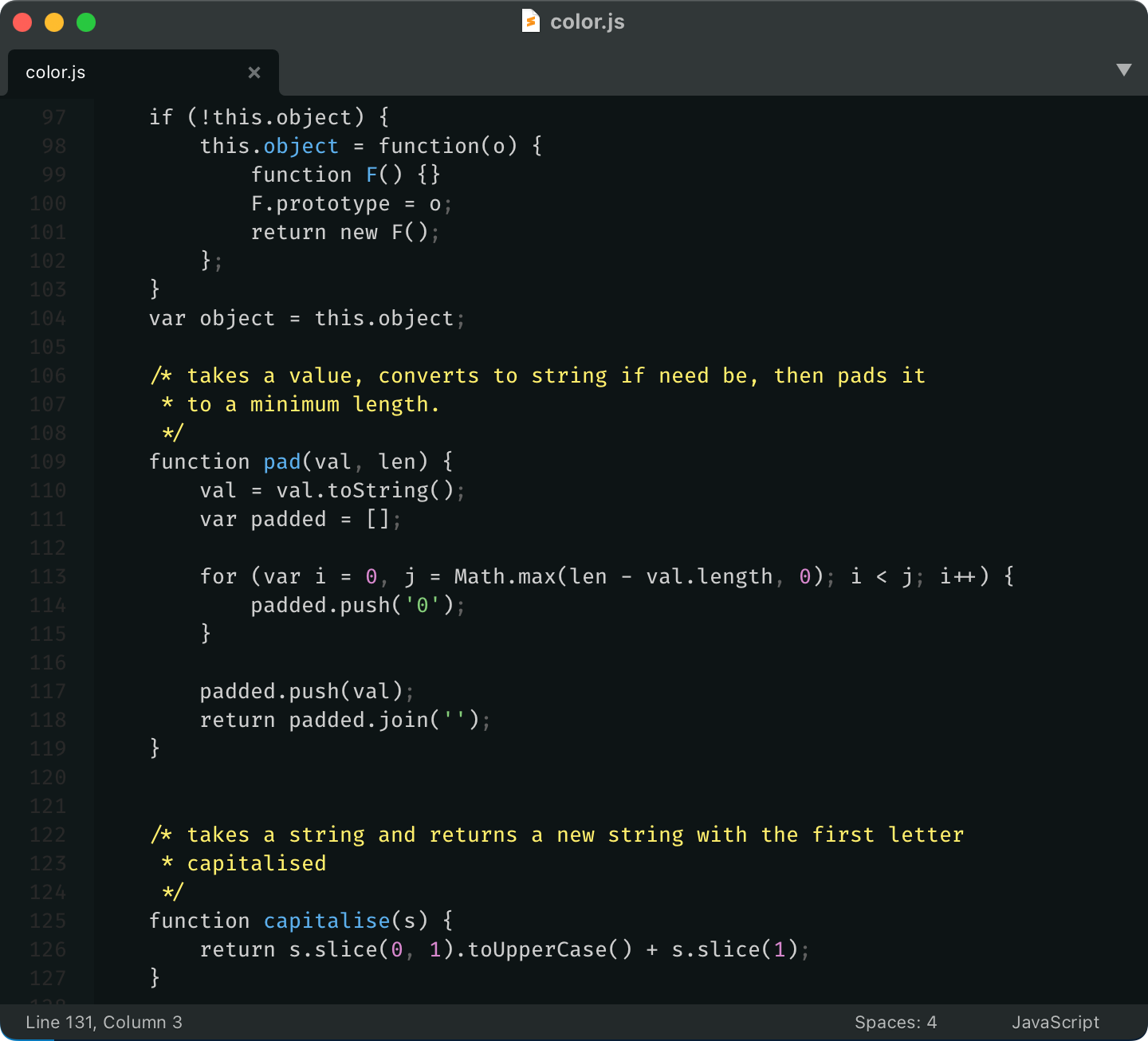The height and width of the screenshot is (1041, 1148).
Task: Click toUpperCase on line 126
Action: point(537,949)
